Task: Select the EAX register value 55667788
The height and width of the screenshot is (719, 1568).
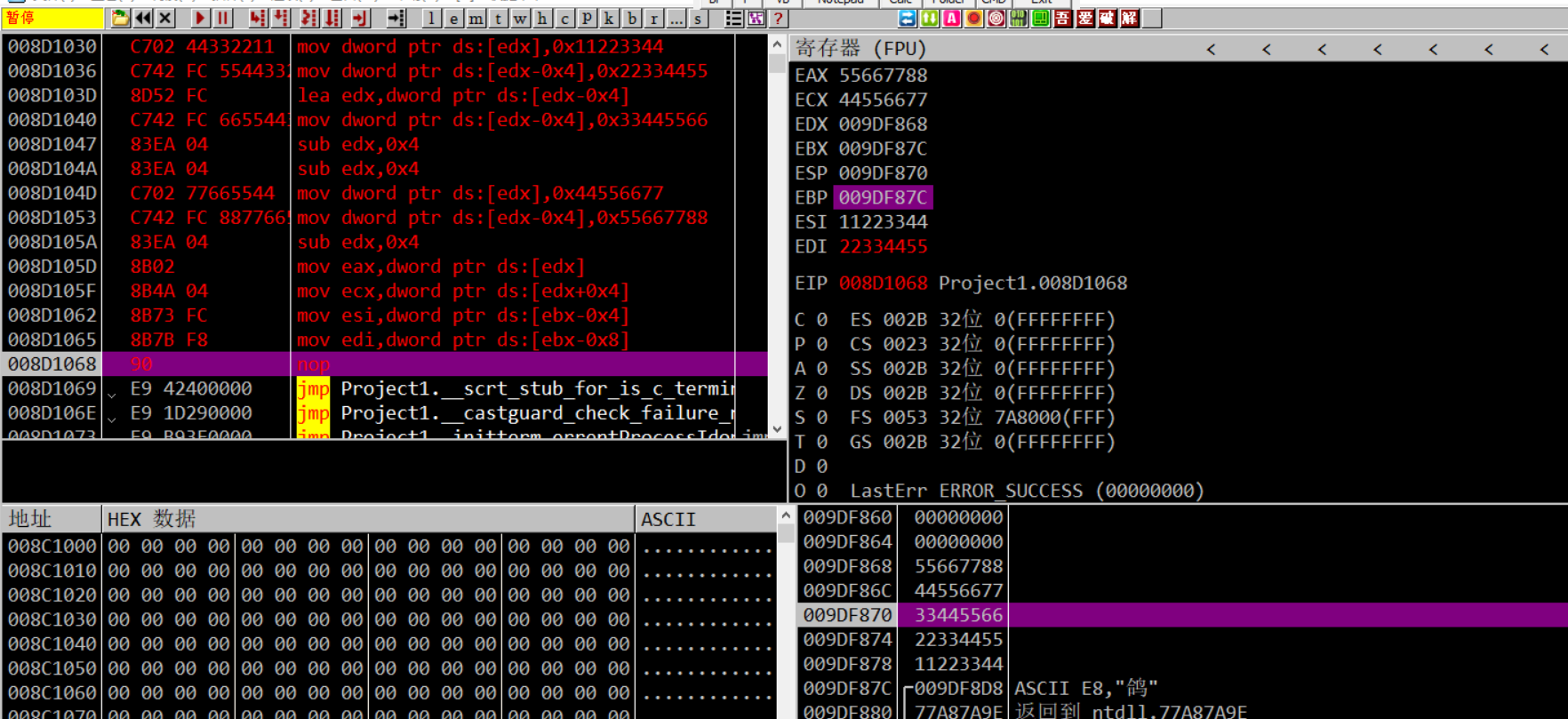Action: click(x=883, y=76)
